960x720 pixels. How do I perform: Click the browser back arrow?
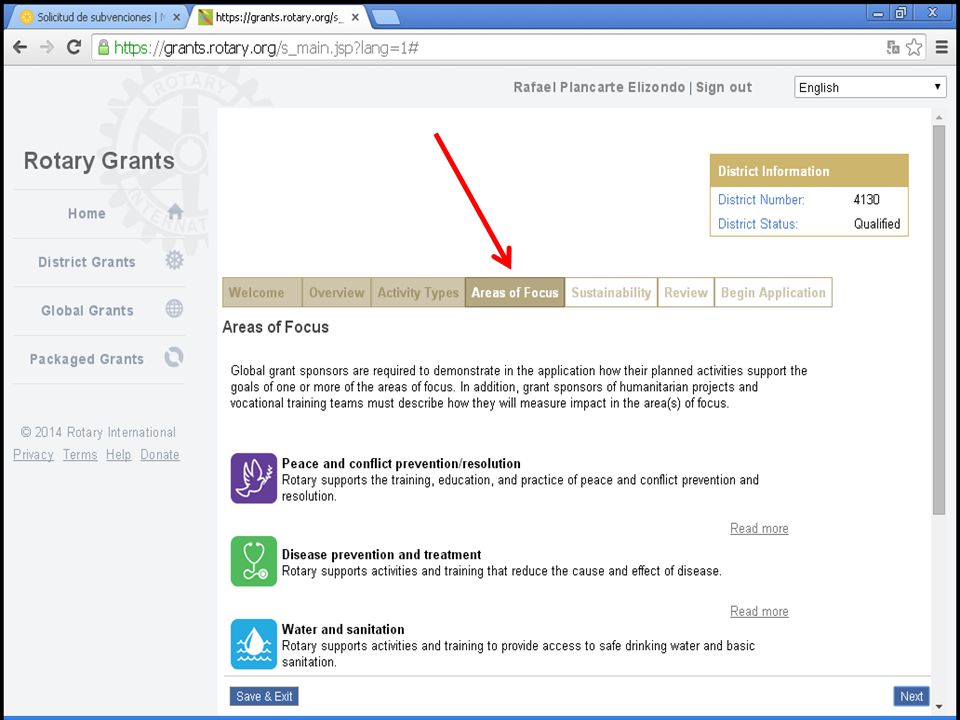pyautogui.click(x=20, y=47)
